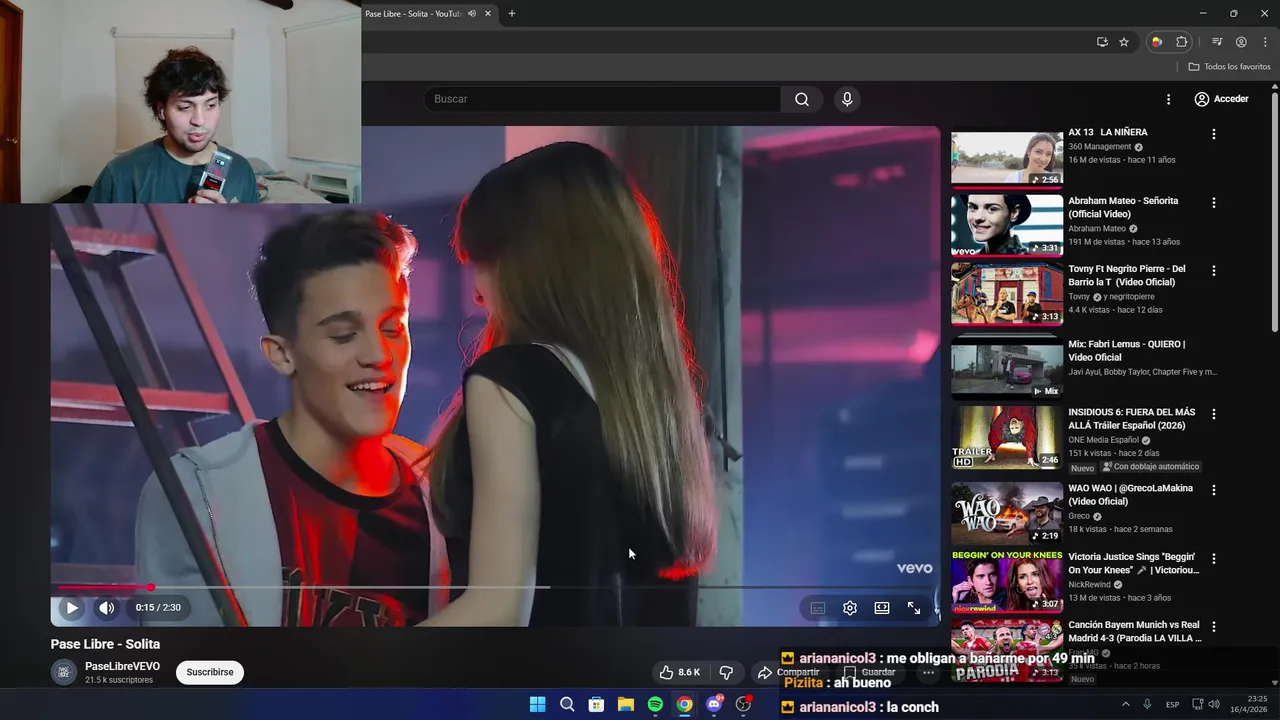1280x720 pixels.
Task: Dislike the video with thumbs down
Action: click(x=726, y=672)
